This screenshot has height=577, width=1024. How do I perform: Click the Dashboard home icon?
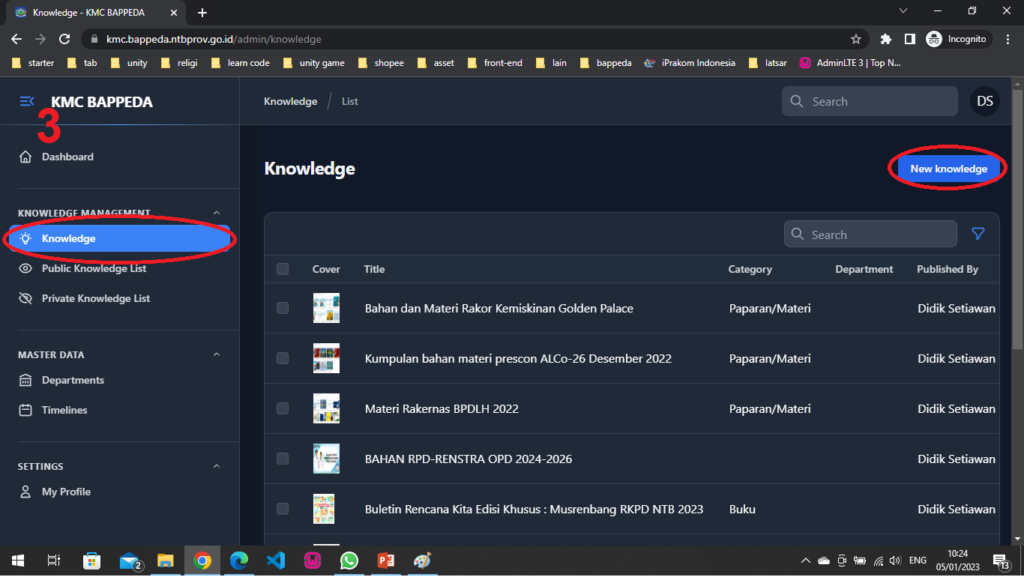(26, 157)
